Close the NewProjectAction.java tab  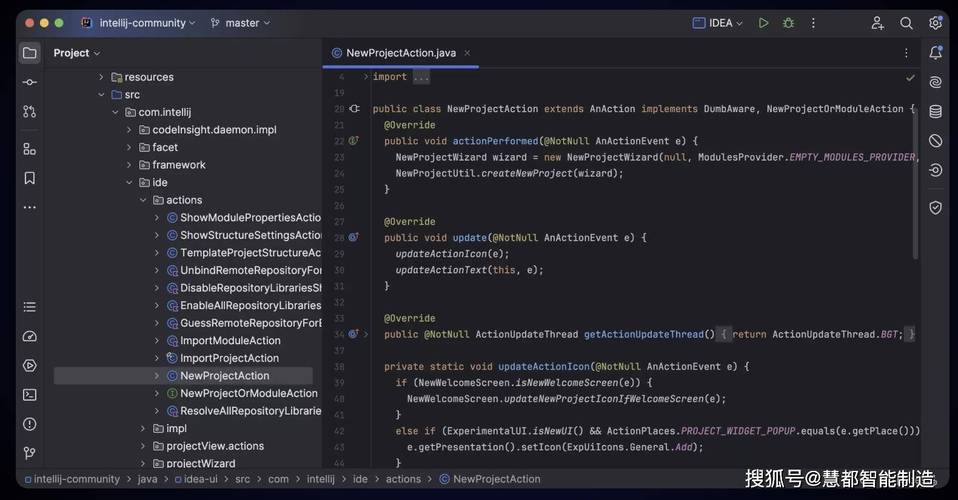(x=467, y=53)
